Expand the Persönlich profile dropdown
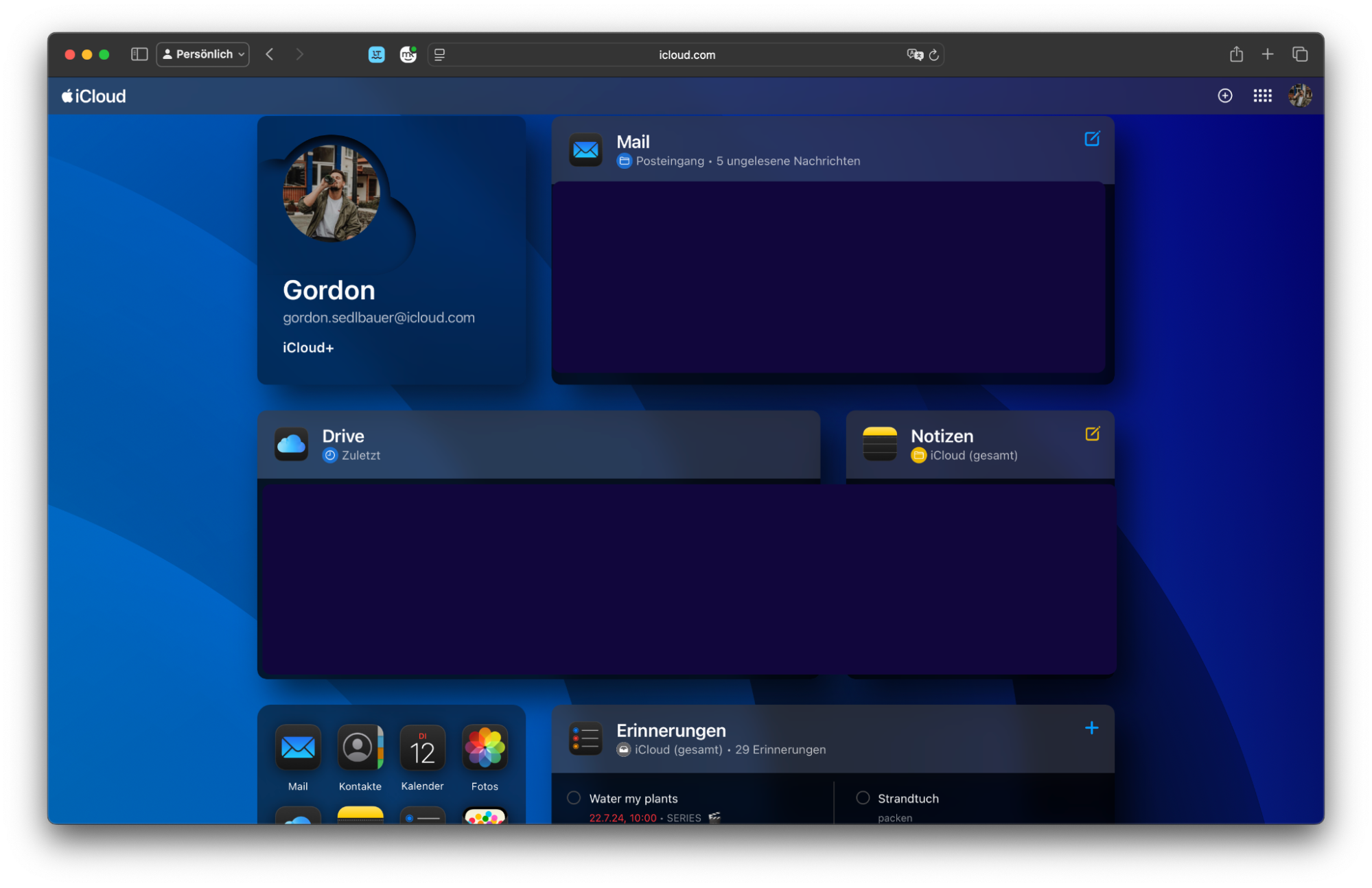This screenshot has width=1372, height=888. 203,54
